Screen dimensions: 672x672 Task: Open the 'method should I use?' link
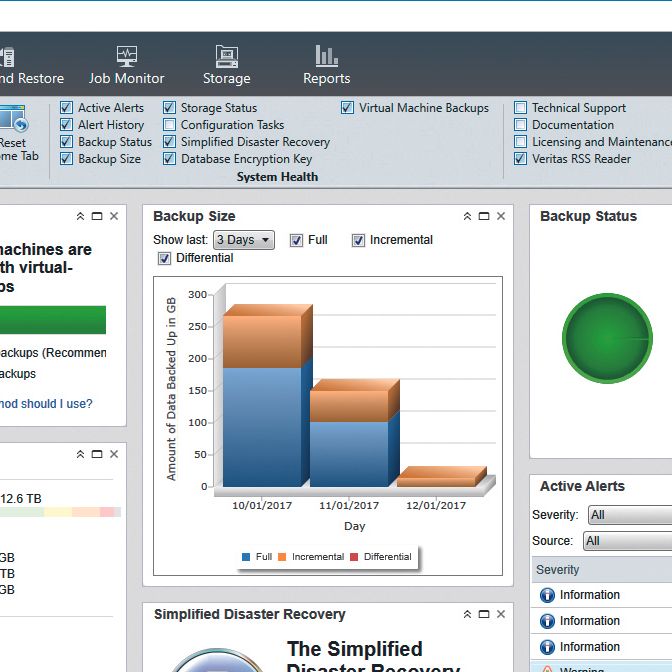[46, 404]
